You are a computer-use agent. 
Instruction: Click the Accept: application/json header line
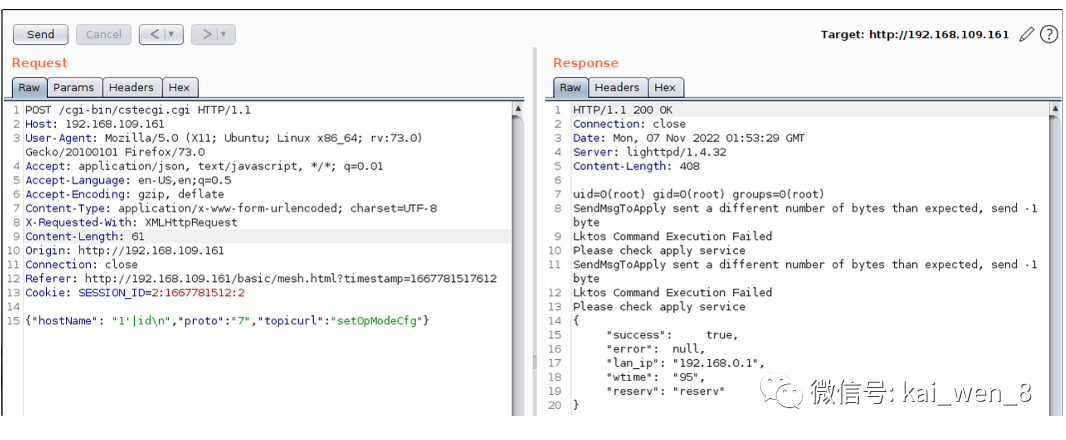click(204, 166)
